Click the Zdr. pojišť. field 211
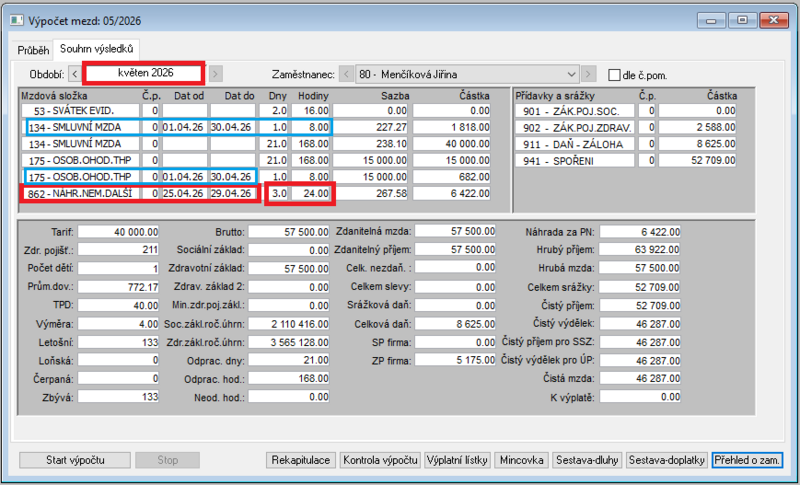800x485 pixels. tap(118, 250)
